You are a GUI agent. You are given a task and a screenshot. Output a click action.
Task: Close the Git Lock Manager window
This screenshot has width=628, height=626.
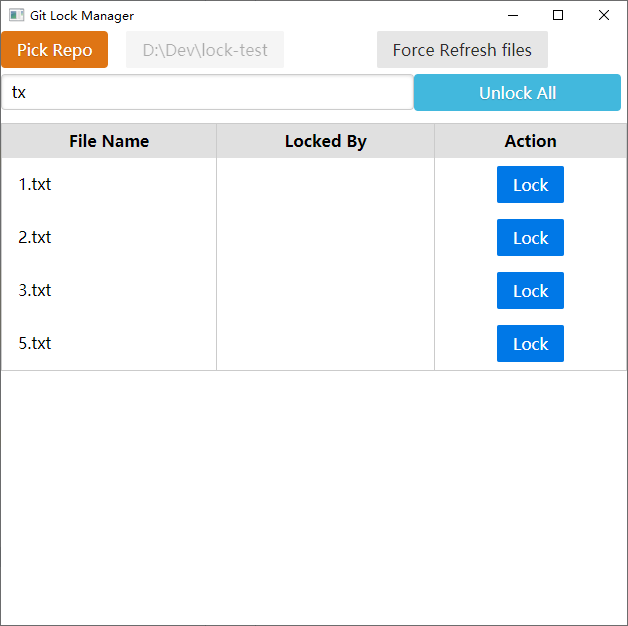click(604, 15)
